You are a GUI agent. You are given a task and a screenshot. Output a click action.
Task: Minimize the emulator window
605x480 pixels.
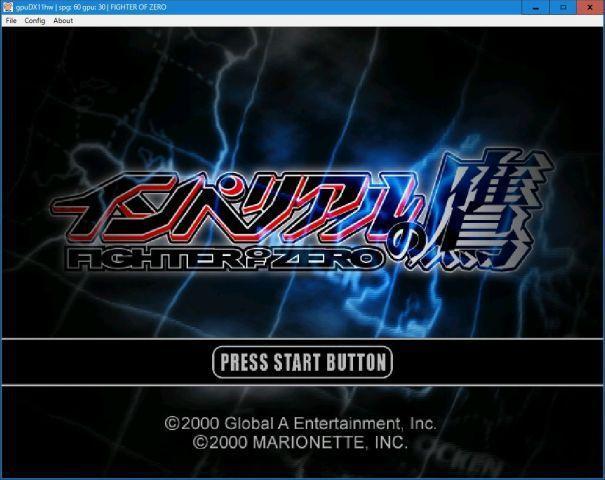(x=536, y=7)
